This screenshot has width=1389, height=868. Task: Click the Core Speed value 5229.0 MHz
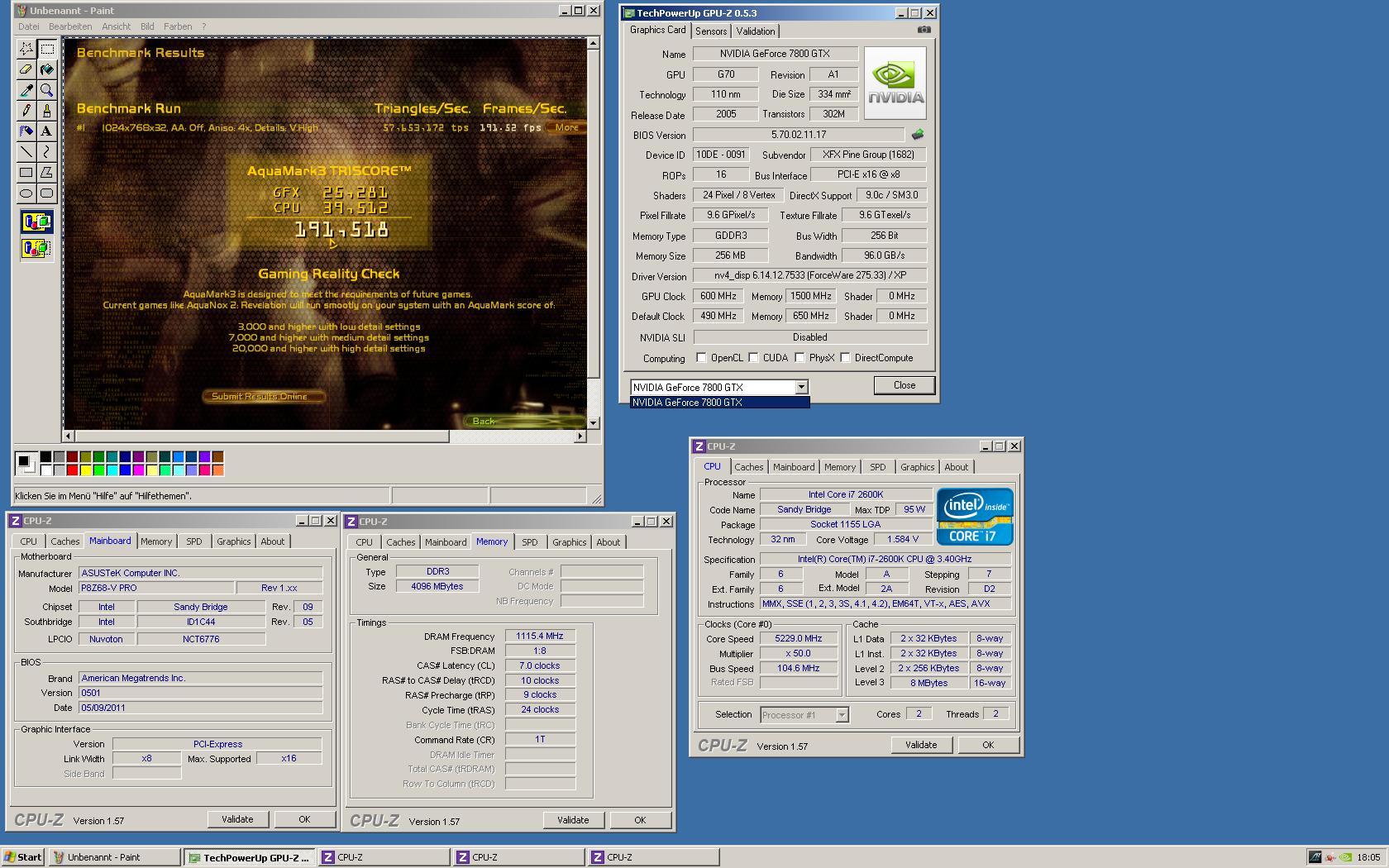[799, 638]
